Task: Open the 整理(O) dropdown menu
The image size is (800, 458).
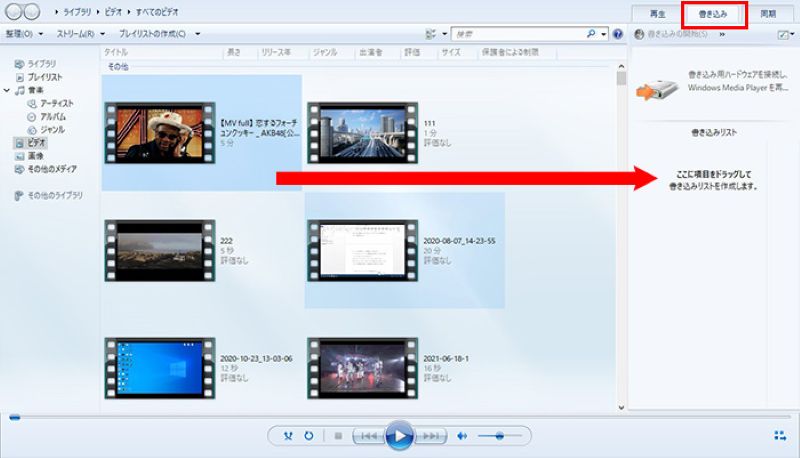Action: click(x=24, y=34)
